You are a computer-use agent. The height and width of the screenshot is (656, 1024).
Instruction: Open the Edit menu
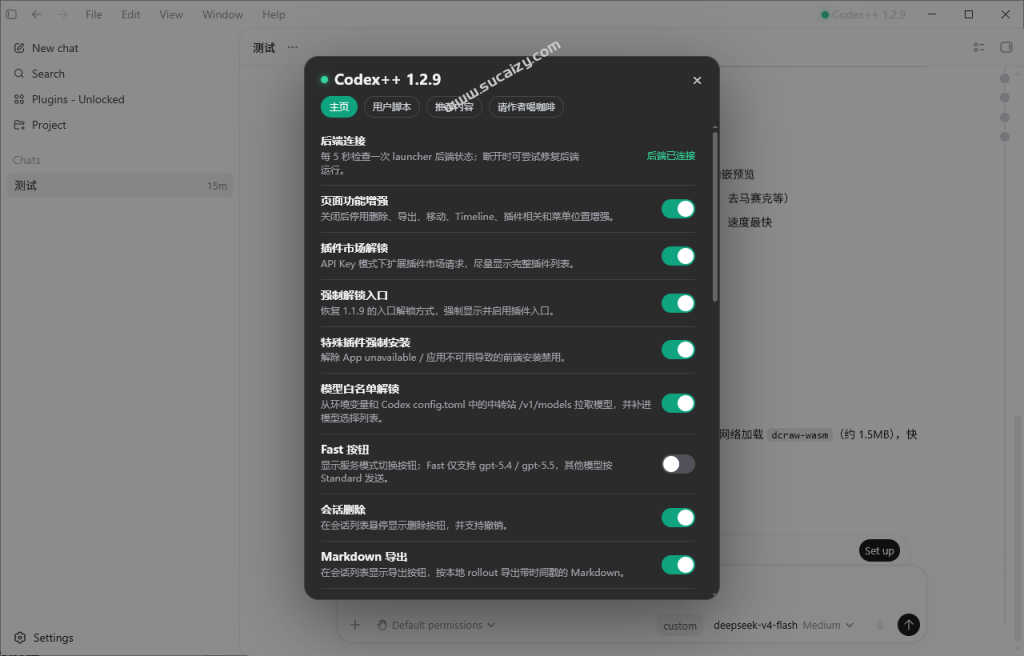pyautogui.click(x=131, y=14)
